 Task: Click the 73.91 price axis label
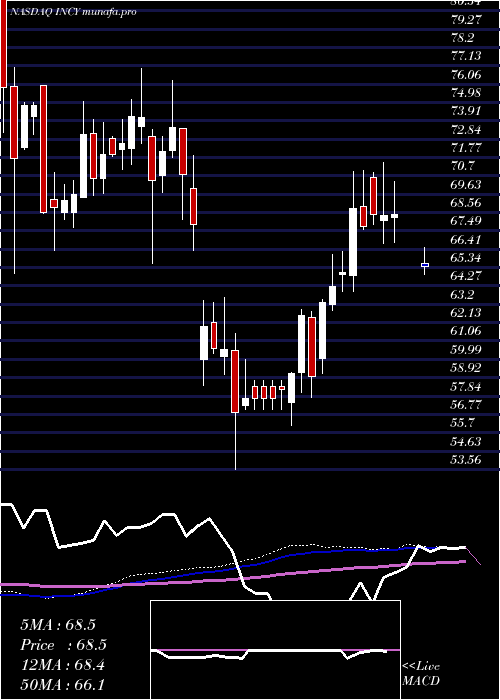tap(466, 111)
